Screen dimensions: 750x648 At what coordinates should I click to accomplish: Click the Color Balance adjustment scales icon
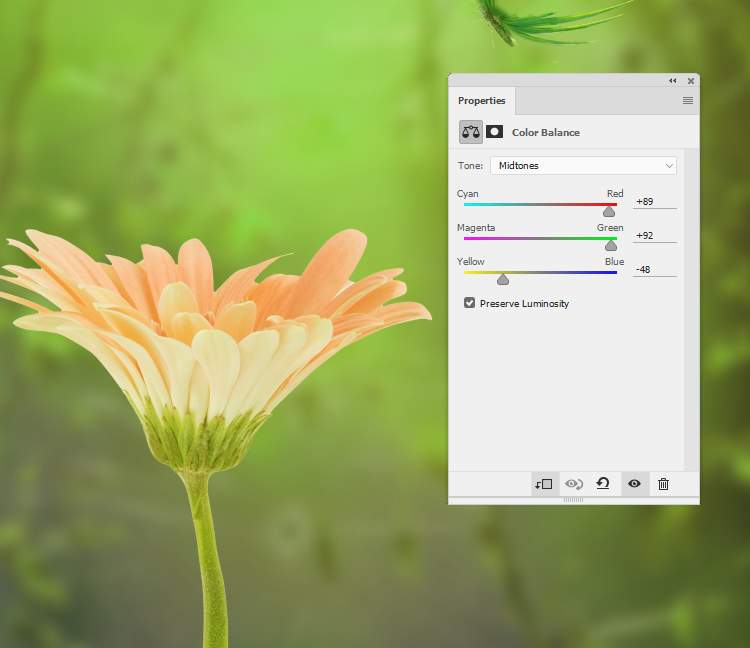471,132
